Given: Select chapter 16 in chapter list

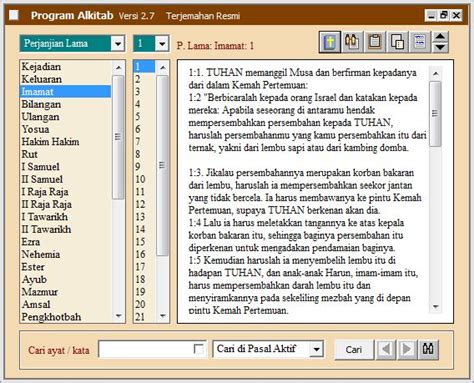Looking at the screenshot, I should pyautogui.click(x=144, y=254).
